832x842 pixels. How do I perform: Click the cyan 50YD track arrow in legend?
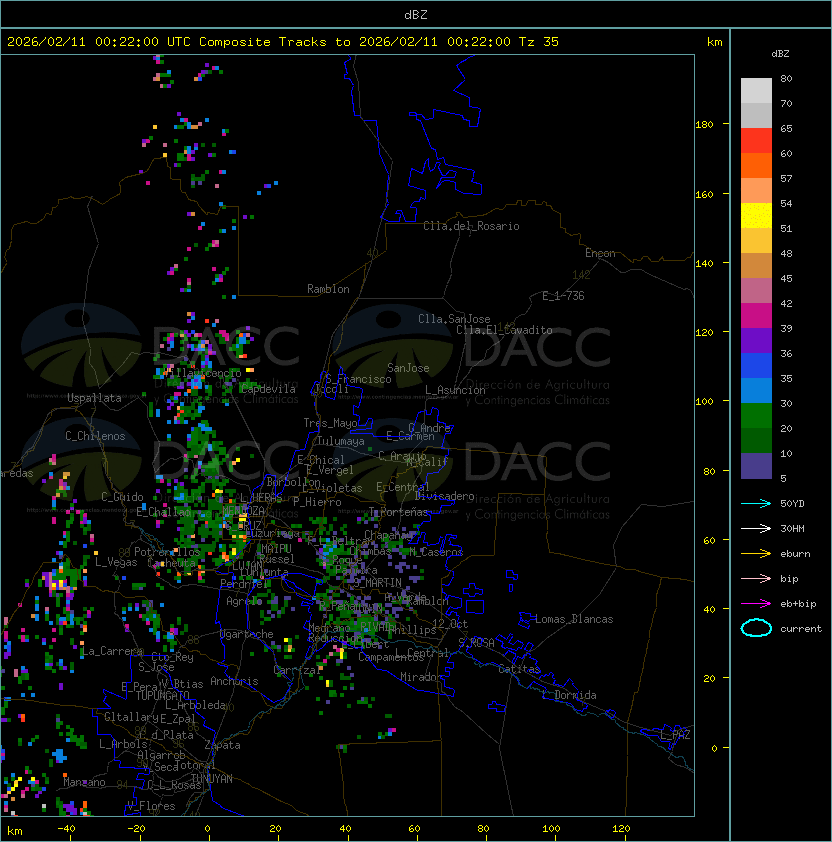point(756,504)
